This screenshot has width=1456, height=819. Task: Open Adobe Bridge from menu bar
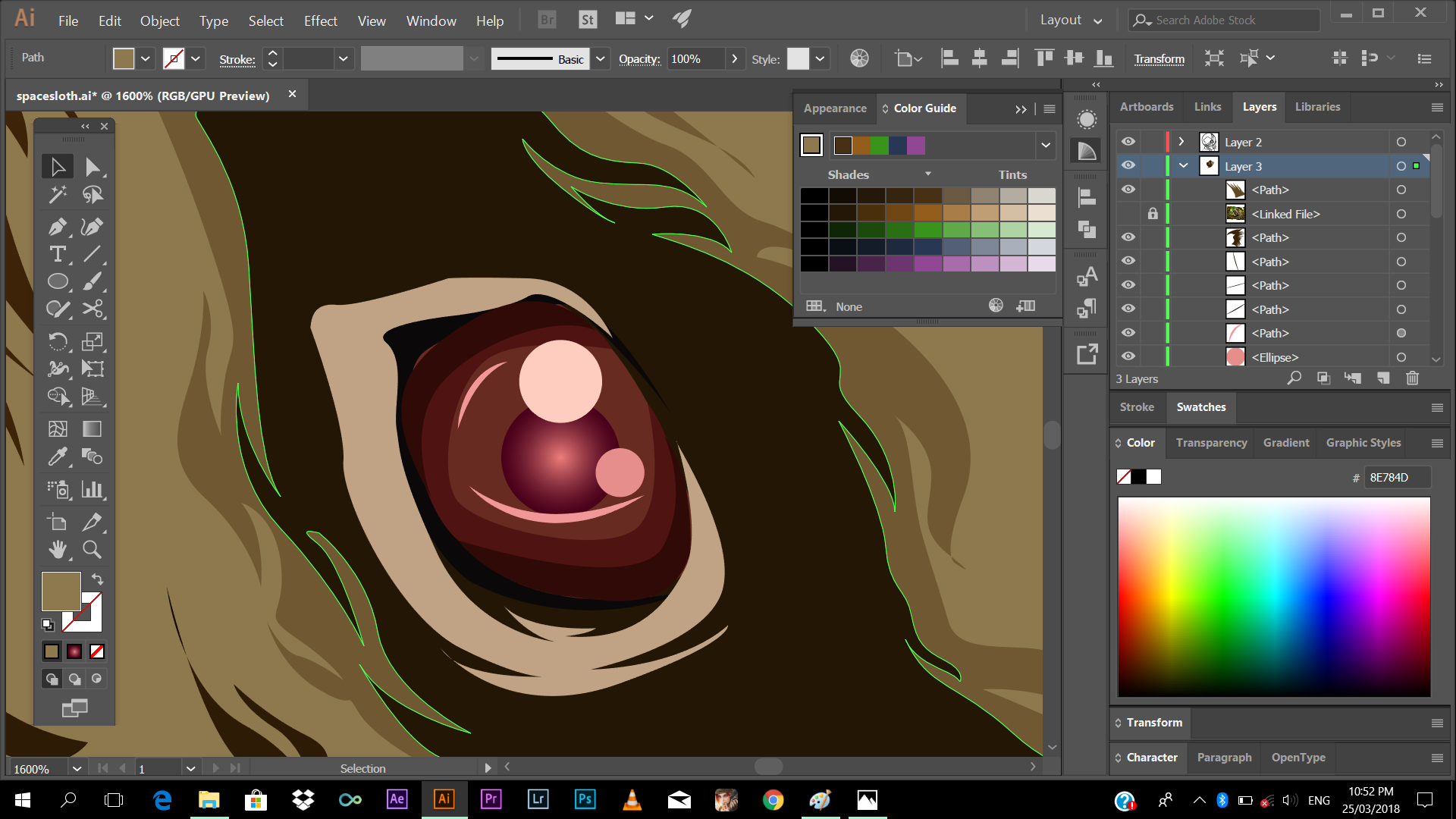click(x=547, y=20)
